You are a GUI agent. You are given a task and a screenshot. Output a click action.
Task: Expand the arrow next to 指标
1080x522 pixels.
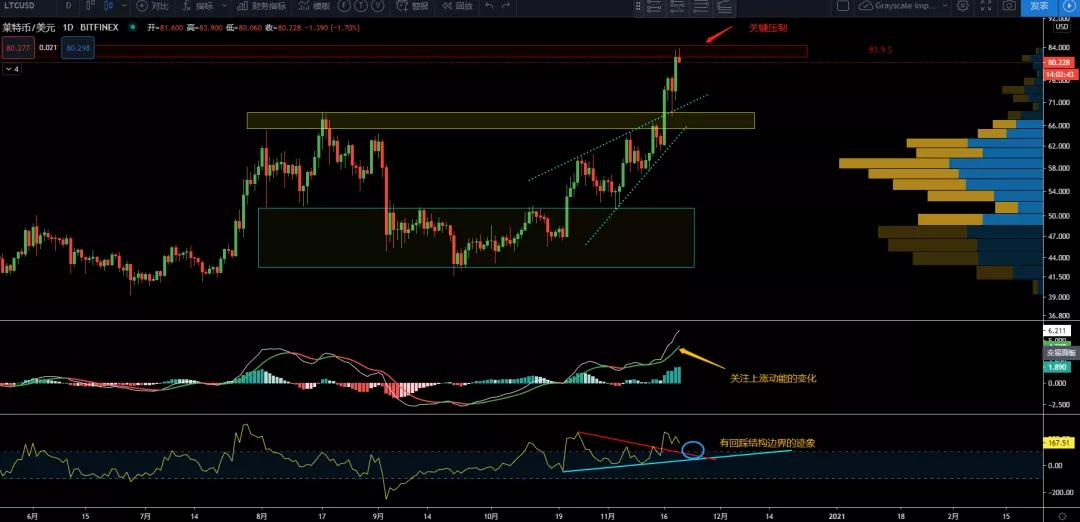point(224,6)
